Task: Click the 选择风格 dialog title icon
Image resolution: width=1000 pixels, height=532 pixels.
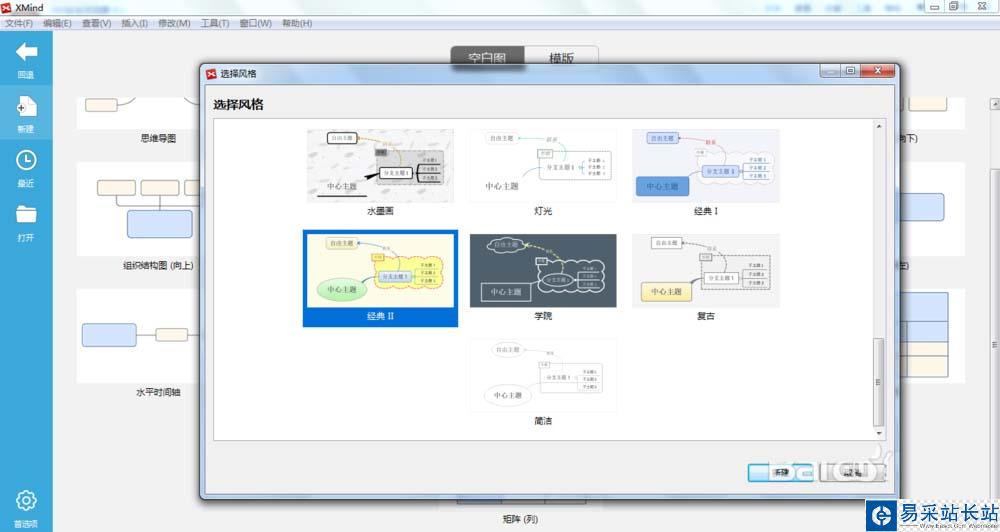Action: [x=211, y=73]
